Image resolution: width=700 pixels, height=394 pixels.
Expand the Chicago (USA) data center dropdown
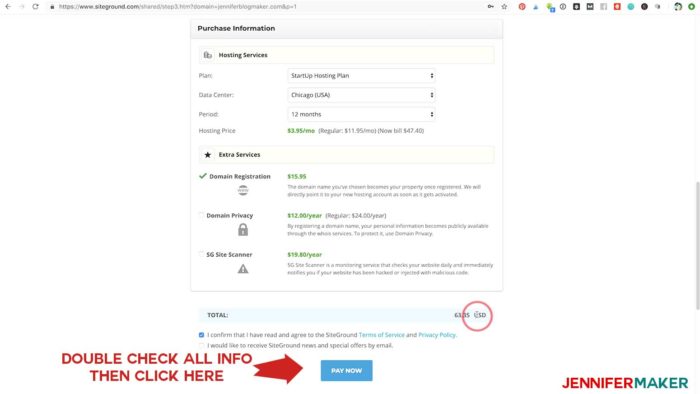(361, 95)
